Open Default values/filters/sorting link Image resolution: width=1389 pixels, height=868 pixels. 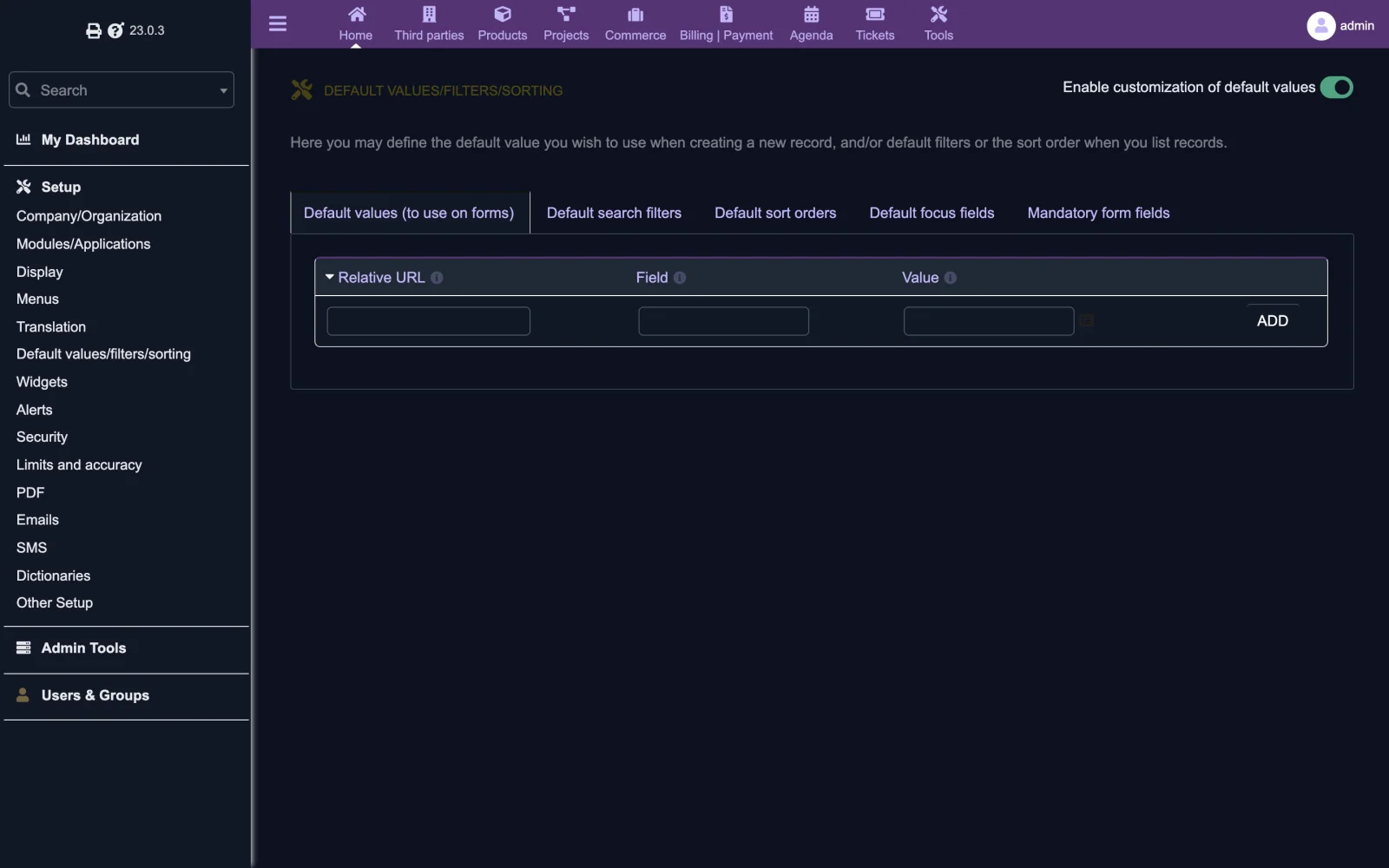coord(103,354)
